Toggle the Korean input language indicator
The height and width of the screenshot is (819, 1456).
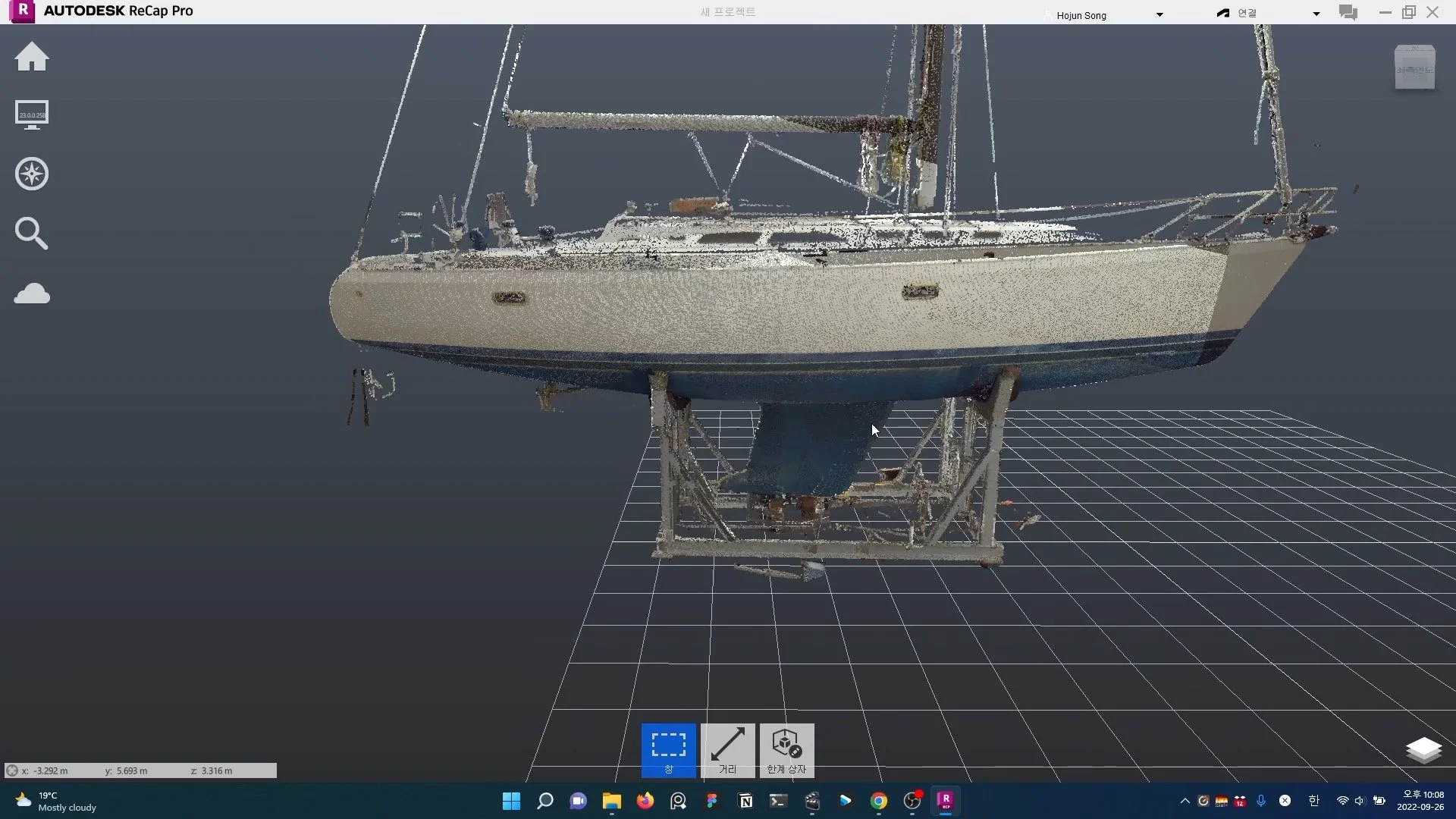click(1313, 801)
